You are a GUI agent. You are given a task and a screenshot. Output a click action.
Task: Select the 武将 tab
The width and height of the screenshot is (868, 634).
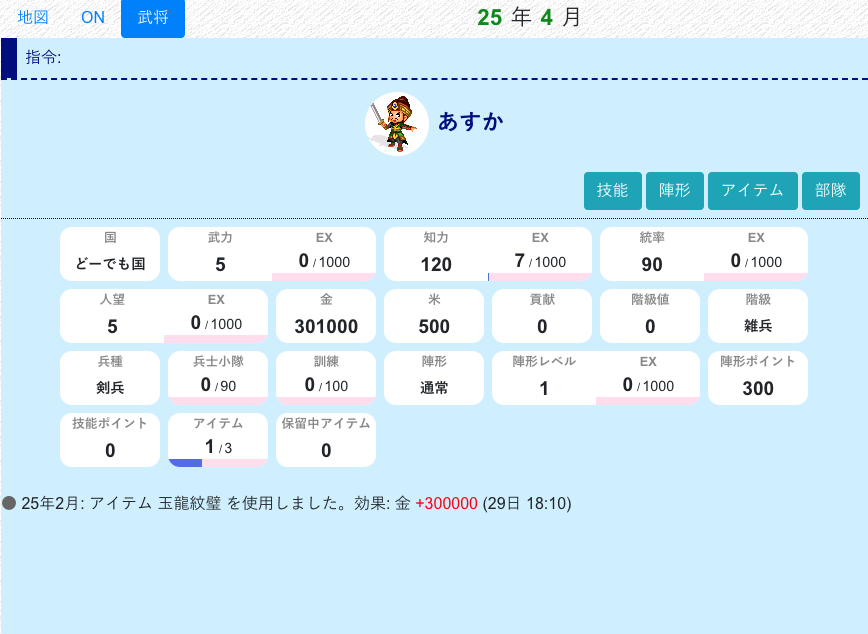(x=153, y=18)
